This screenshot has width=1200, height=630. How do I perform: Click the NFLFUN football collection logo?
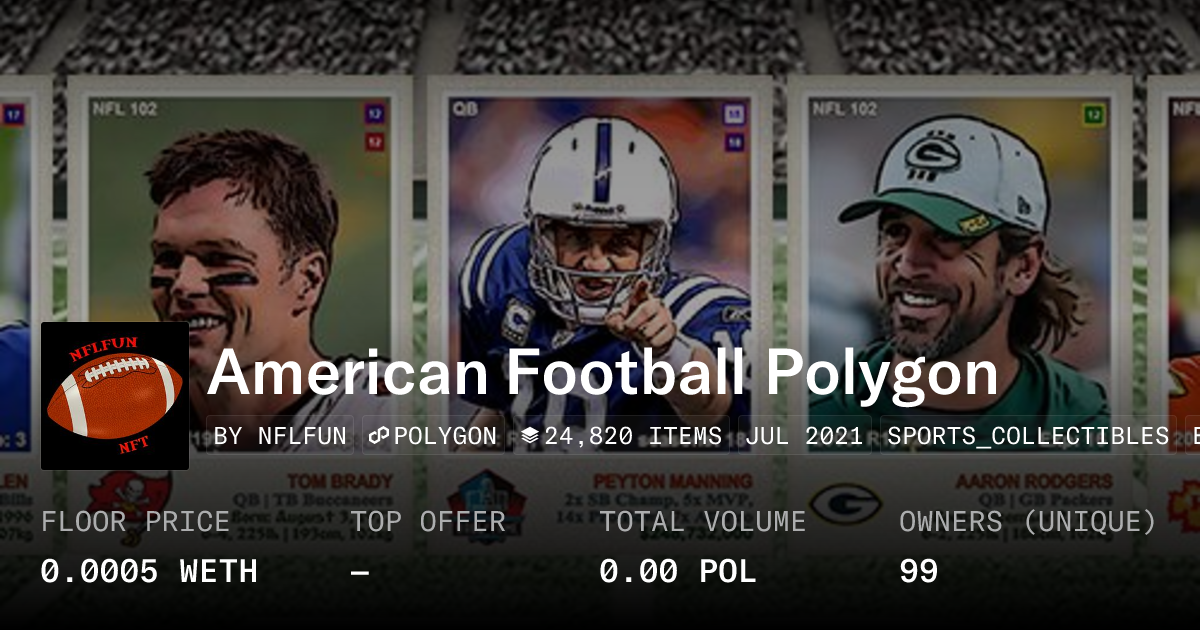tap(115, 396)
